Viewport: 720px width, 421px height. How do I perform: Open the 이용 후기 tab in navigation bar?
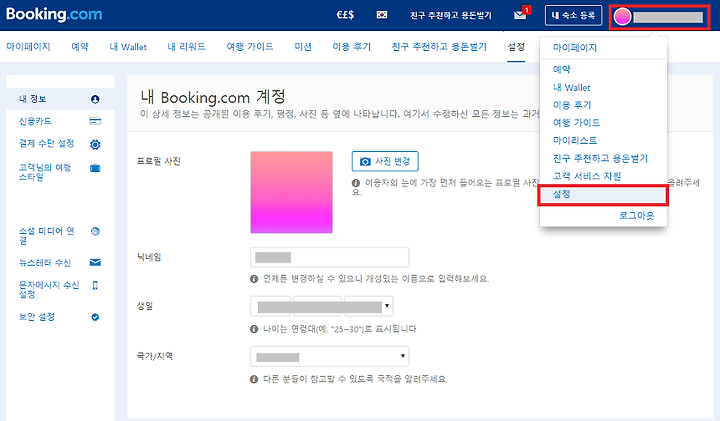point(352,47)
